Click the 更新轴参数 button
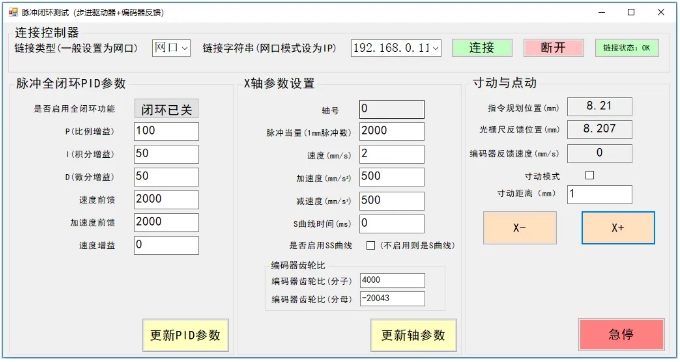 point(413,335)
